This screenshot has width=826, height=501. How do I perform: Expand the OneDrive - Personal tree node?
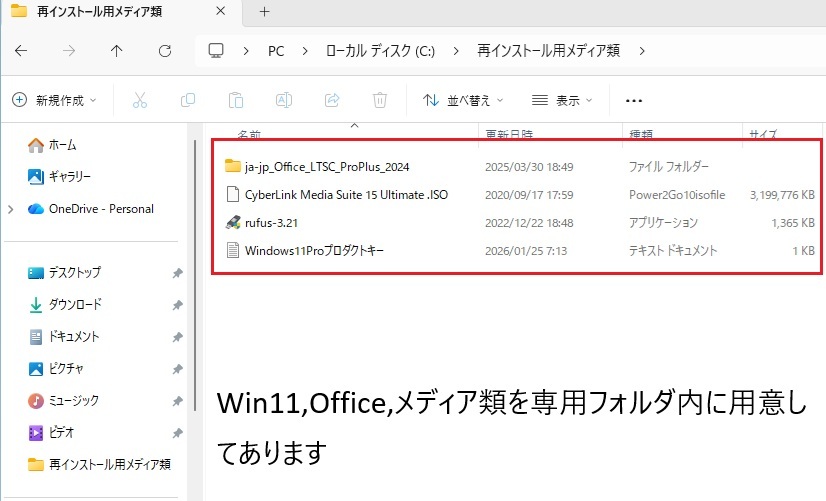(x=11, y=209)
